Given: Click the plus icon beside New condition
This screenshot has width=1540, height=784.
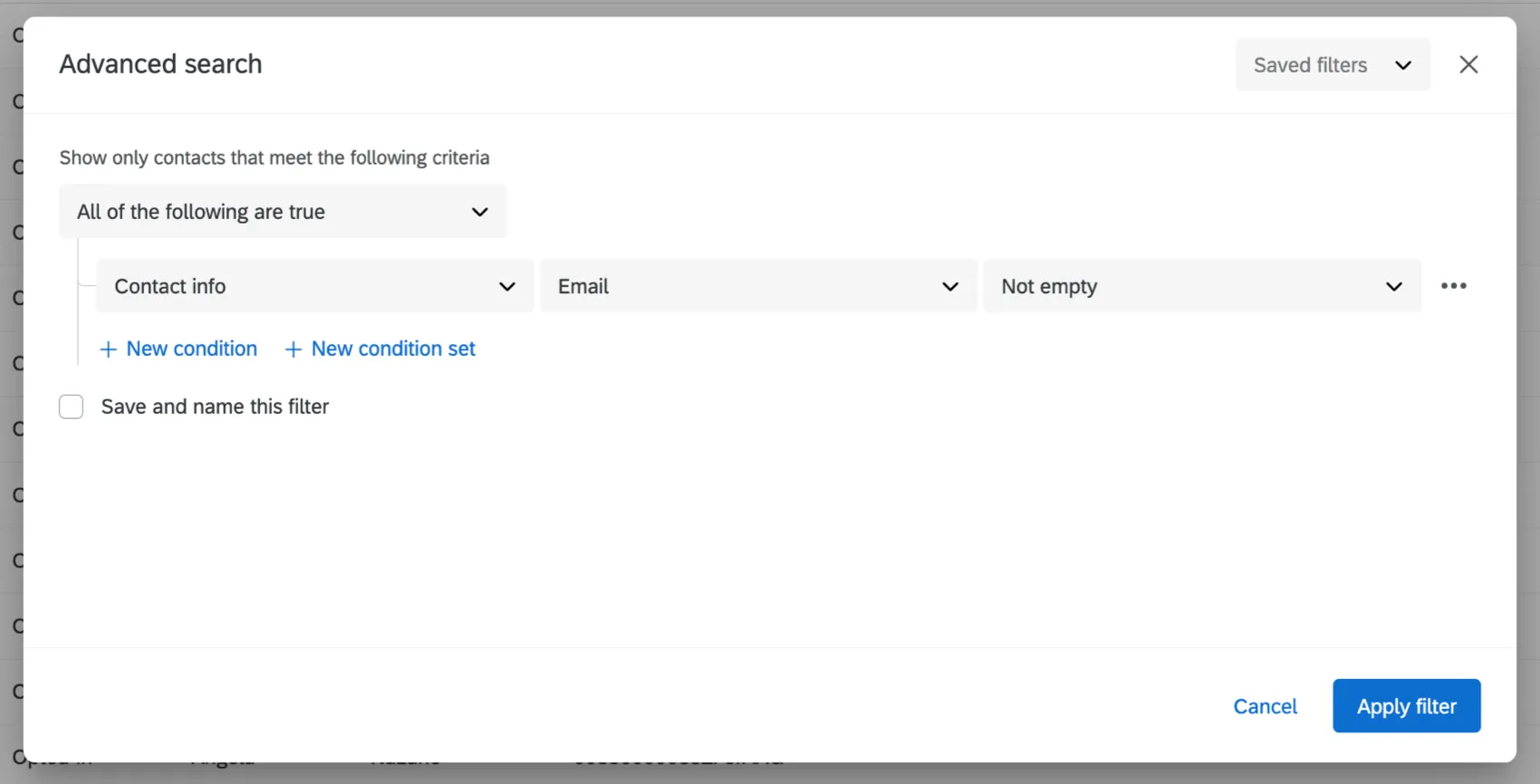Looking at the screenshot, I should [108, 349].
